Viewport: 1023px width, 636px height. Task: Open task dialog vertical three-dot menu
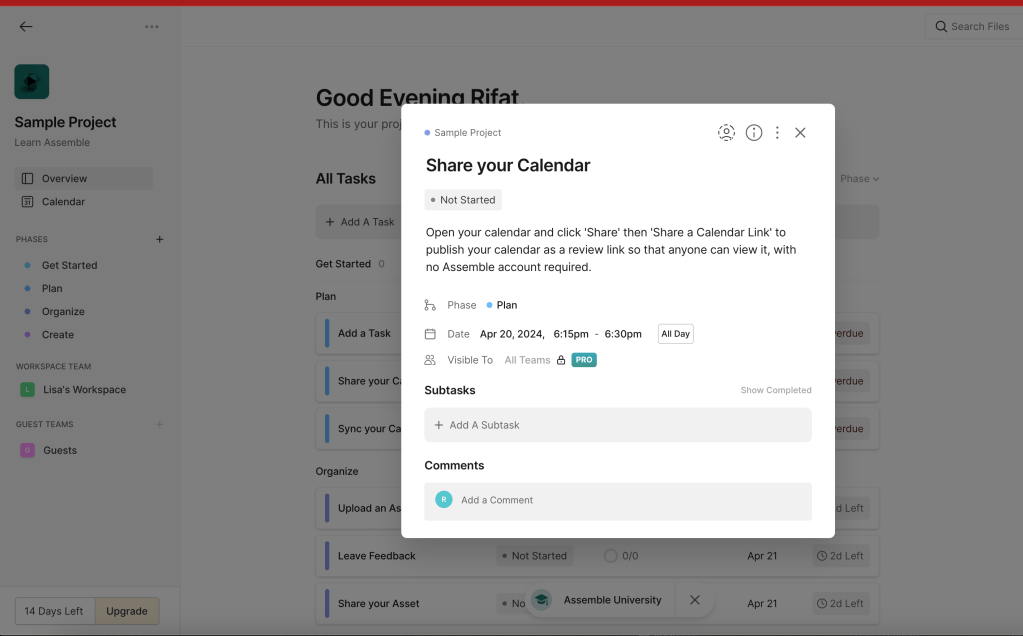coord(777,132)
